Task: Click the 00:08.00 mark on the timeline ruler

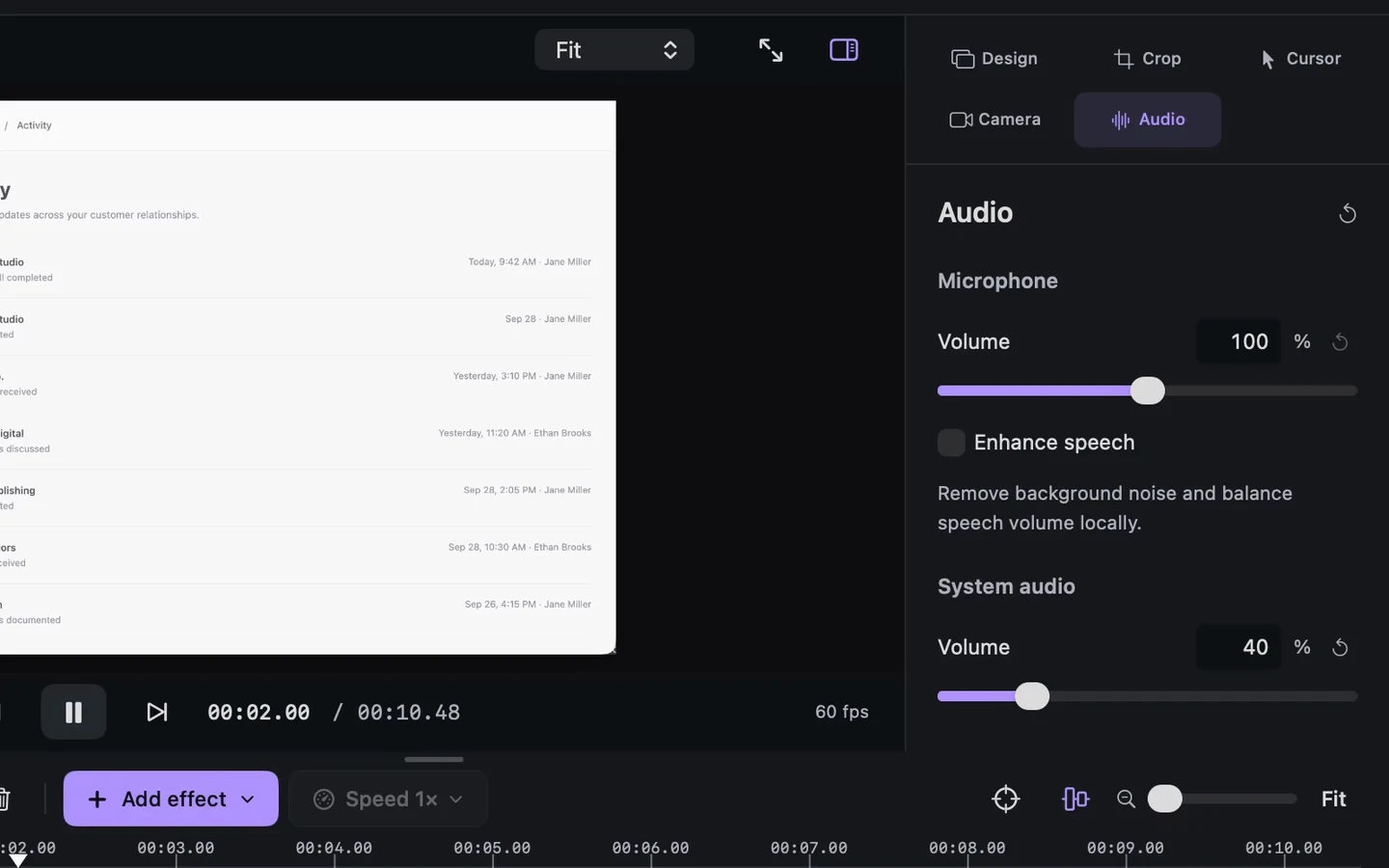Action: 967,849
